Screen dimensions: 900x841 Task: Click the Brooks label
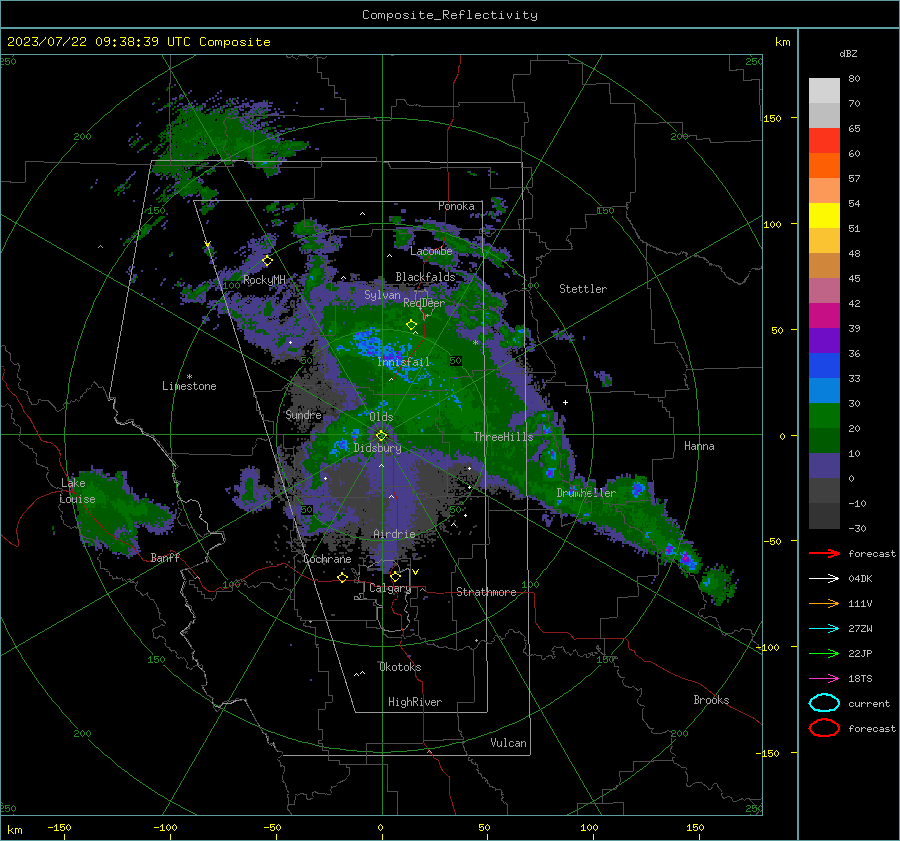711,700
